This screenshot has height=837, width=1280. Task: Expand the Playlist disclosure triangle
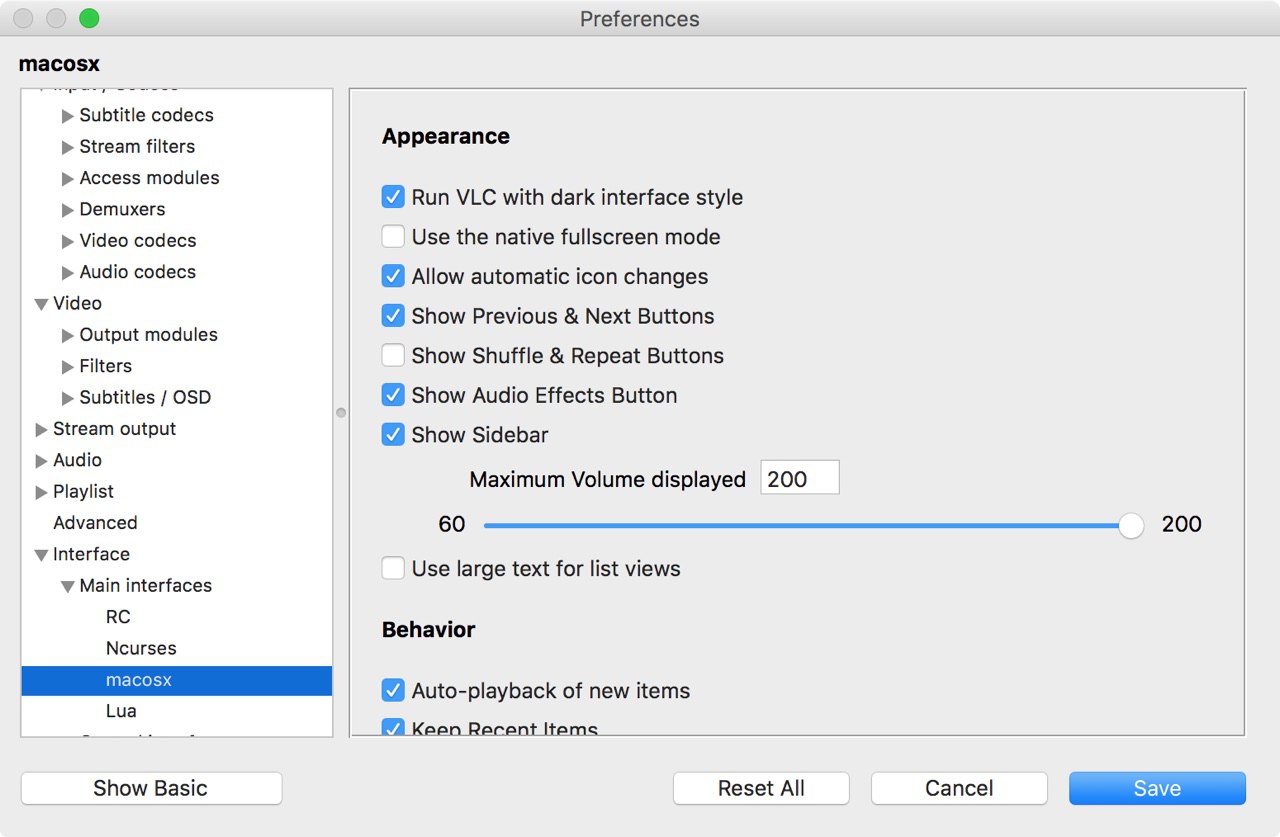[41, 492]
